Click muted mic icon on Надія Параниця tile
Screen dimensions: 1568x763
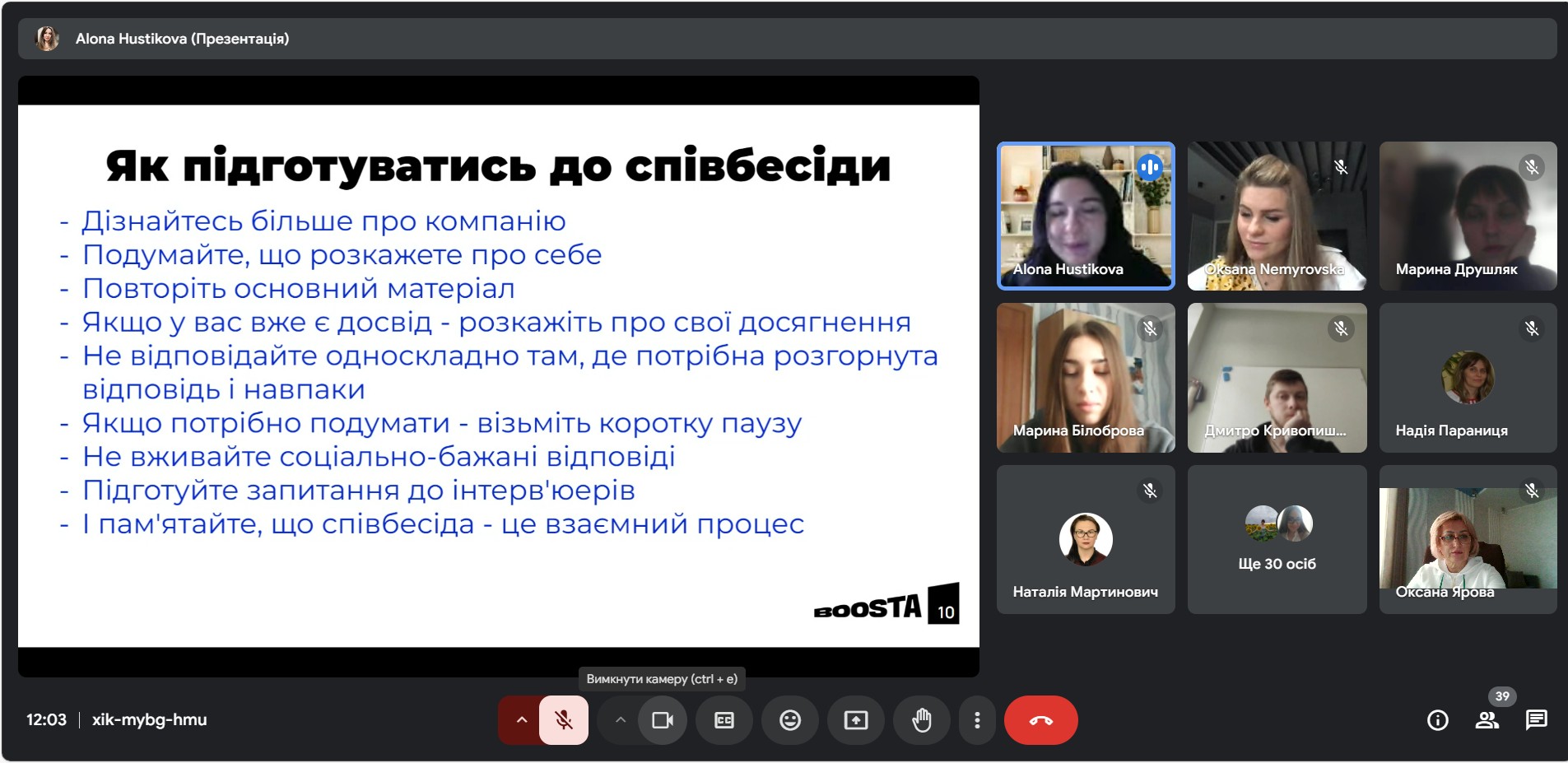point(1532,328)
